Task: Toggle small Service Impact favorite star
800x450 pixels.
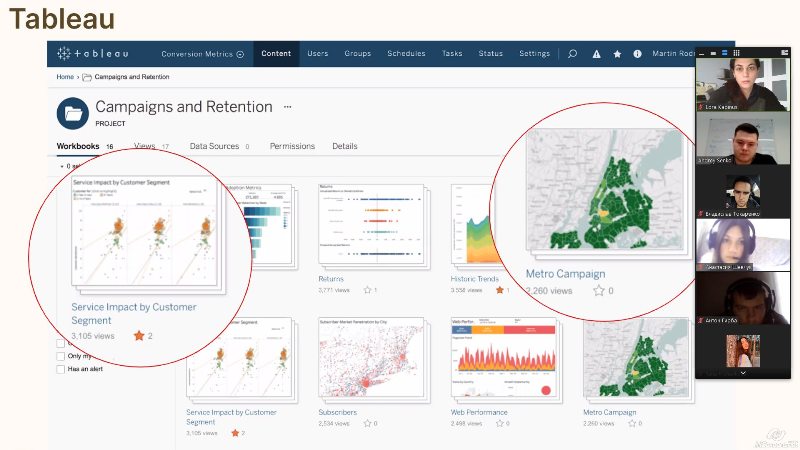Action: click(x=235, y=433)
